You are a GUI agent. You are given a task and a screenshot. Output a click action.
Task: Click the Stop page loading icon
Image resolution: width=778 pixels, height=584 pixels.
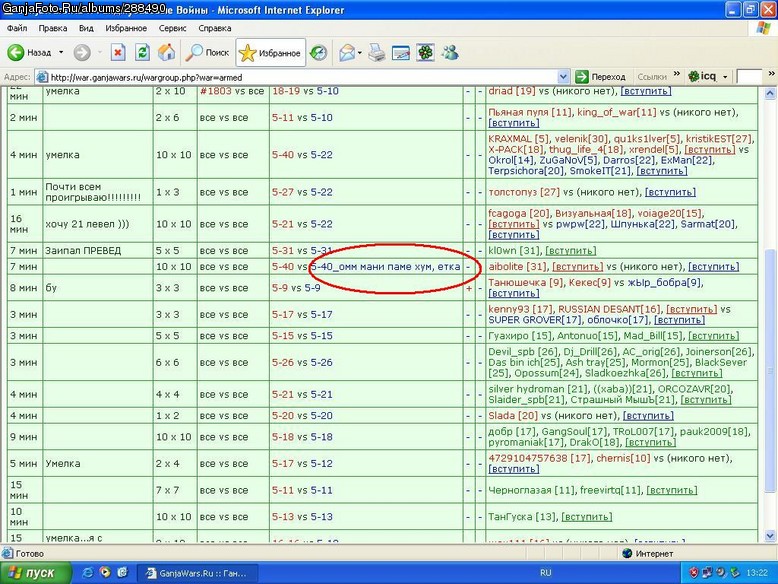118,52
